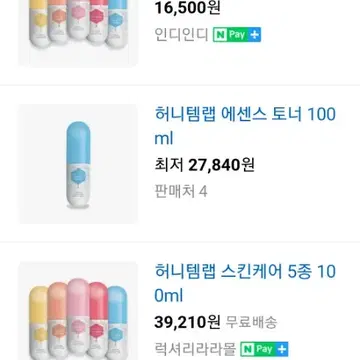Open the bottom five-bottle skincare set thumbnail
The height and width of the screenshot is (360, 360).
[78, 311]
